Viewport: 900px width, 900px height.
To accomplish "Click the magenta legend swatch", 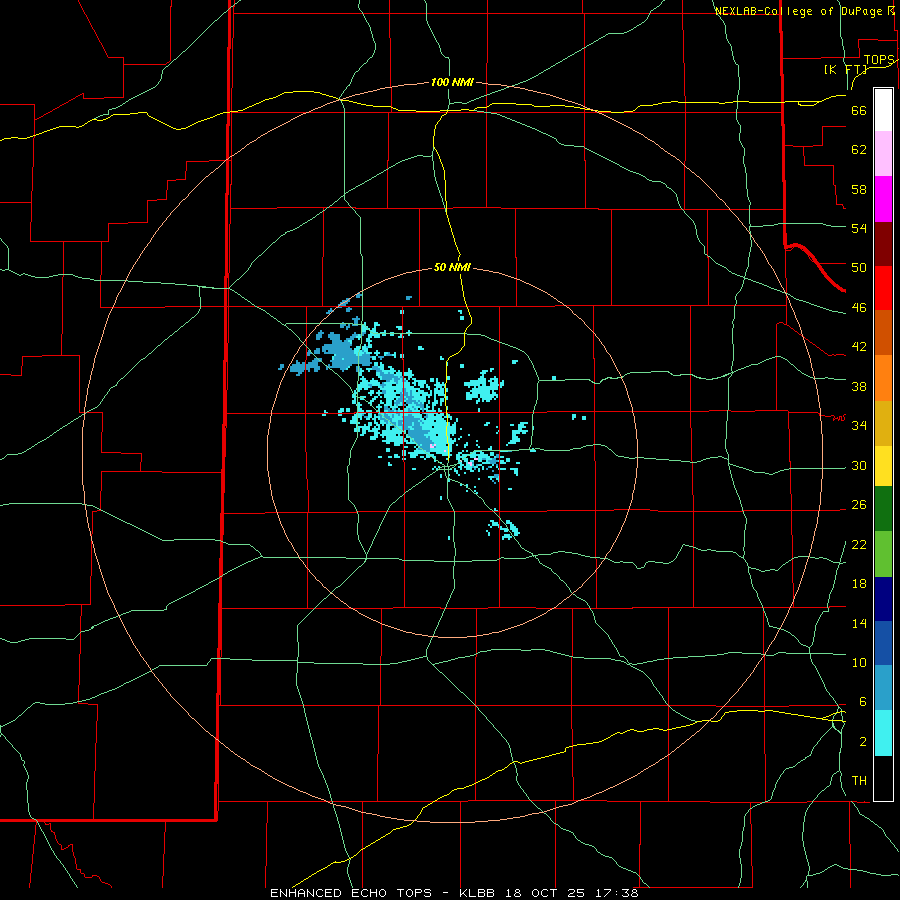I will click(x=883, y=199).
